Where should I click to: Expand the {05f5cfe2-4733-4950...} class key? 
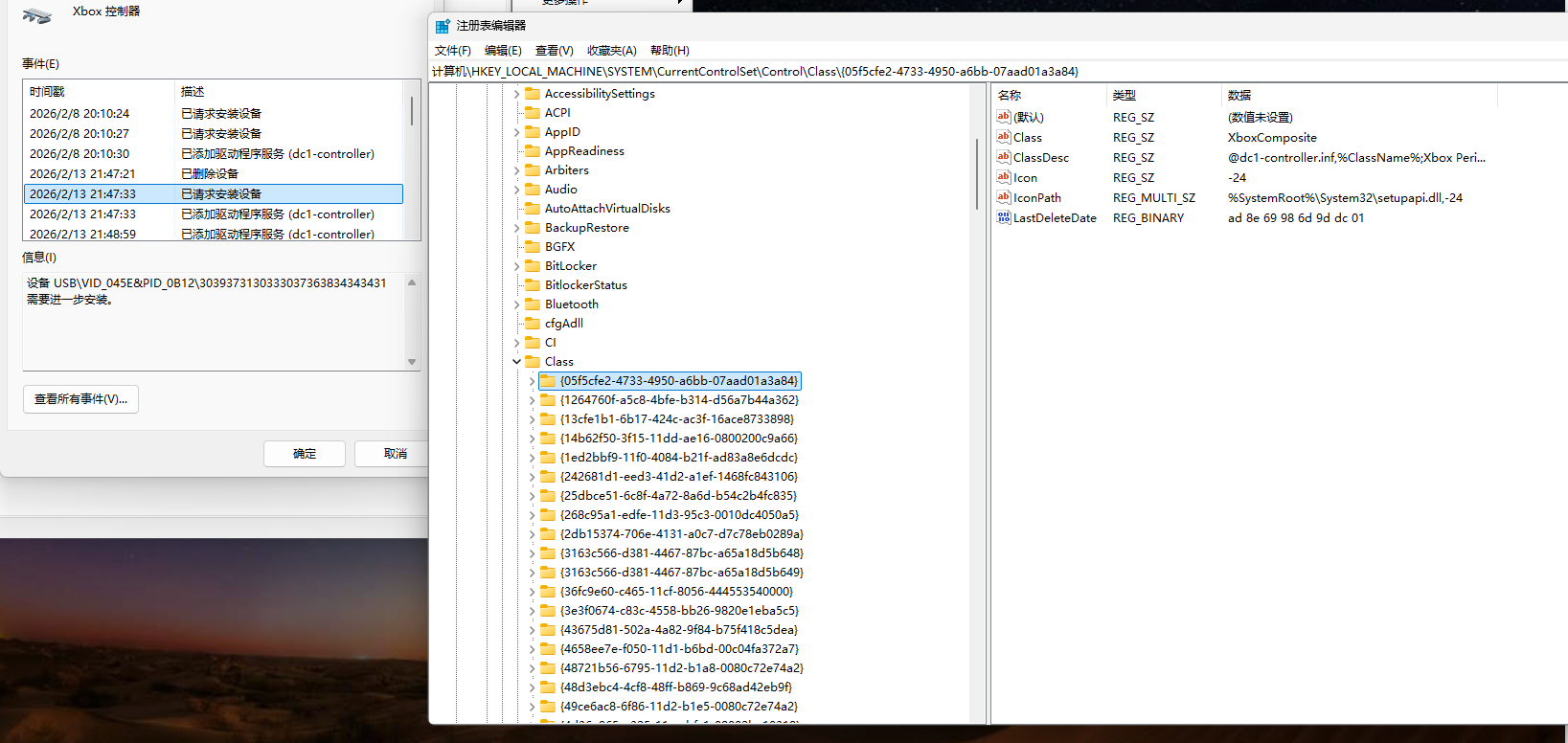tap(533, 381)
